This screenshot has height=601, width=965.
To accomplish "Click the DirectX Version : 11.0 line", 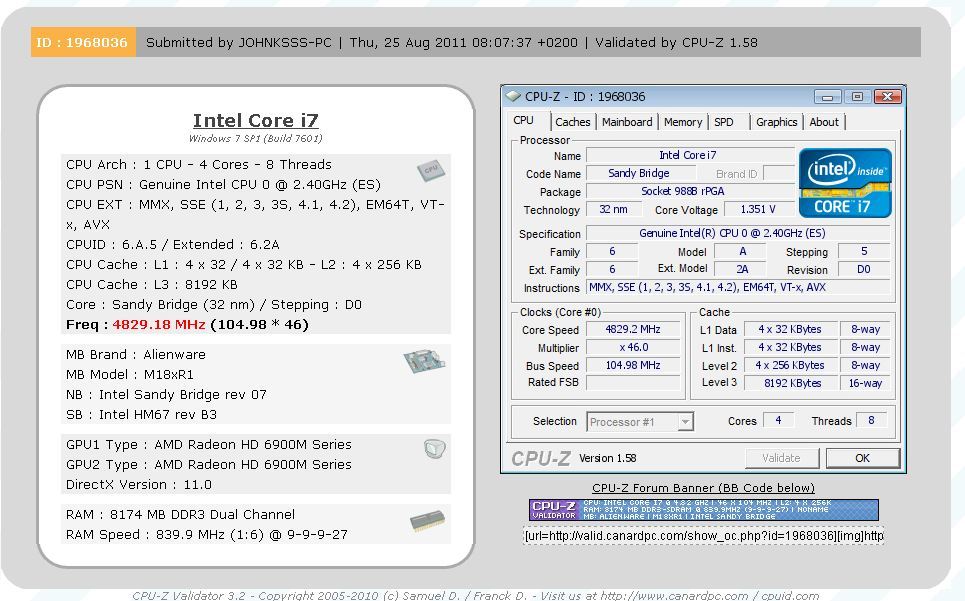I will (x=138, y=485).
